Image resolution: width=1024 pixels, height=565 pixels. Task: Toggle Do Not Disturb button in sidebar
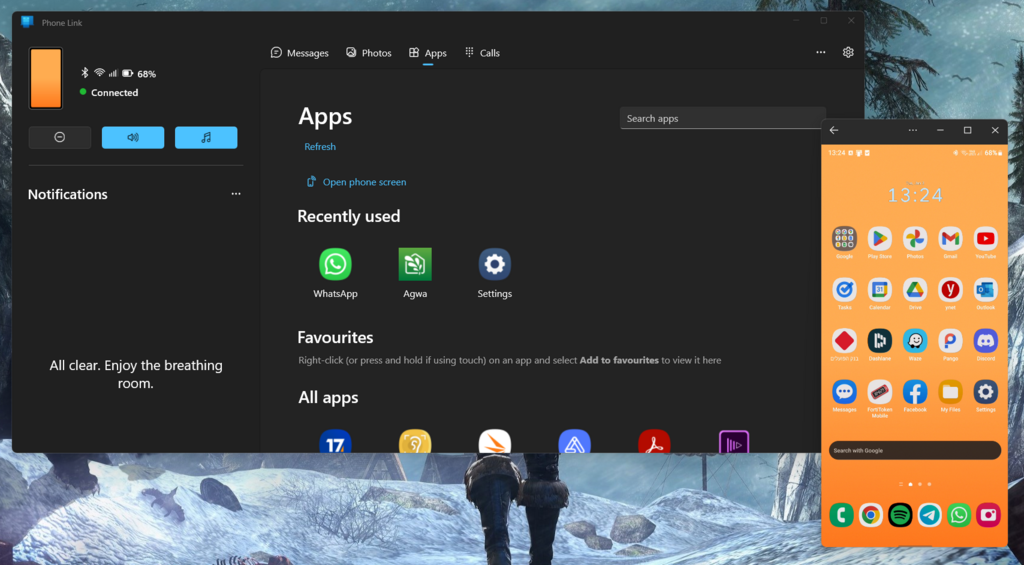pos(59,137)
